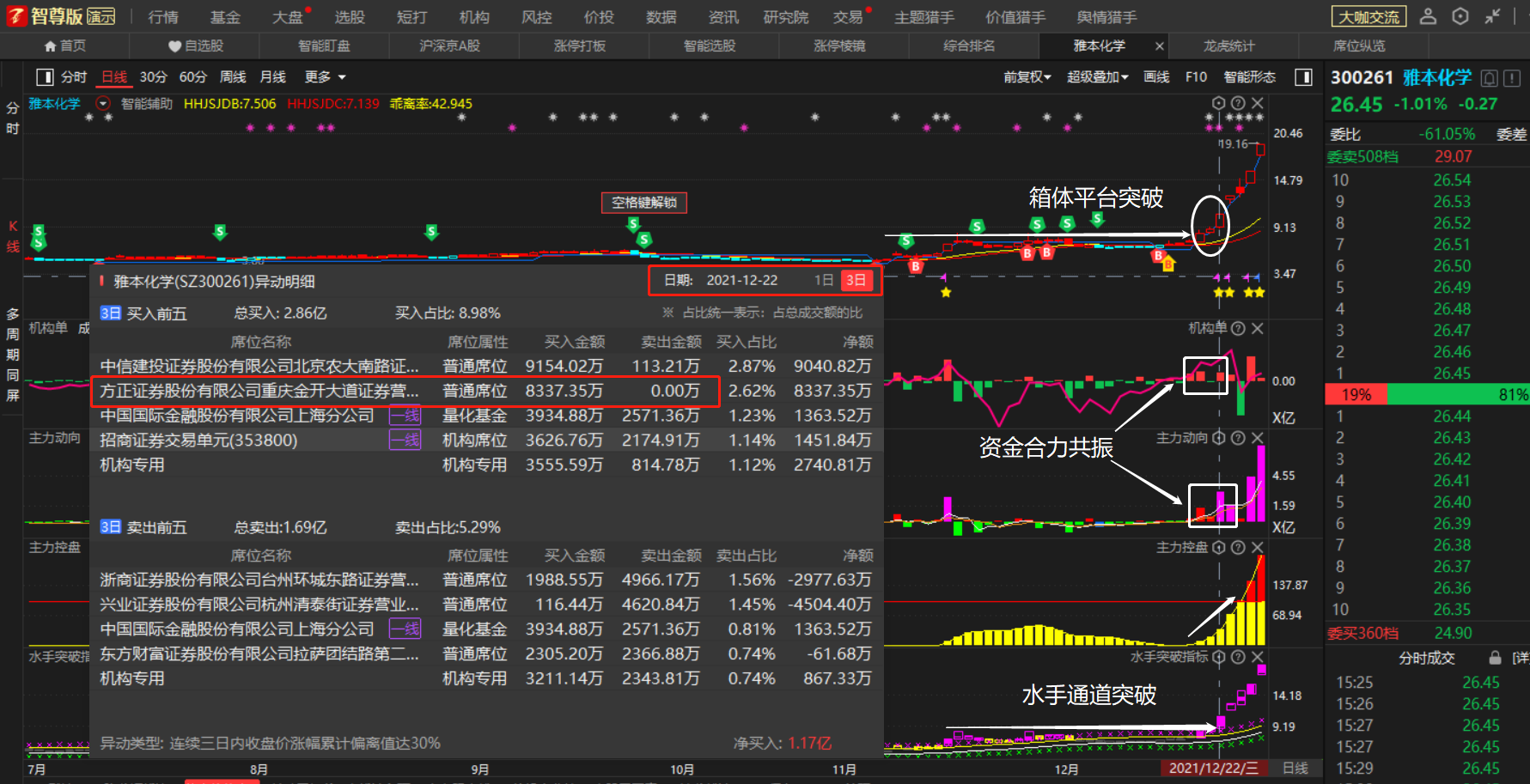Select 30分 chart period
This screenshot has width=1530, height=784.
(153, 77)
